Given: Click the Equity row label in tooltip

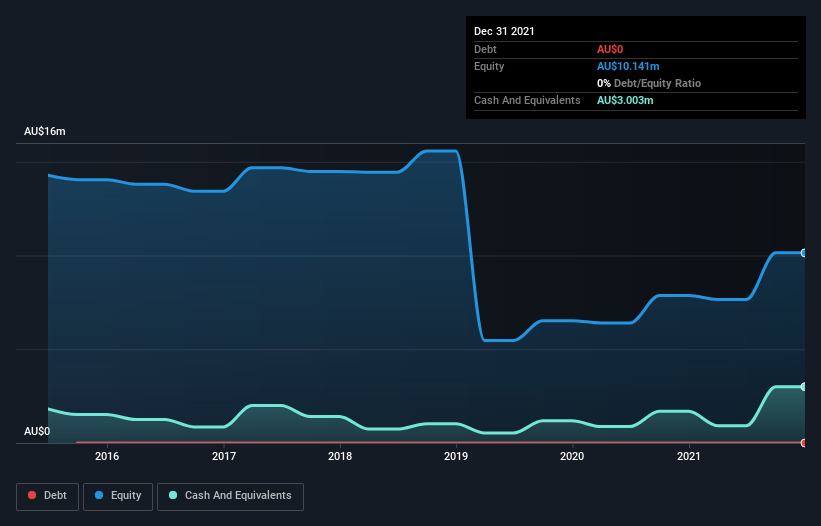Looking at the screenshot, I should point(489,66).
